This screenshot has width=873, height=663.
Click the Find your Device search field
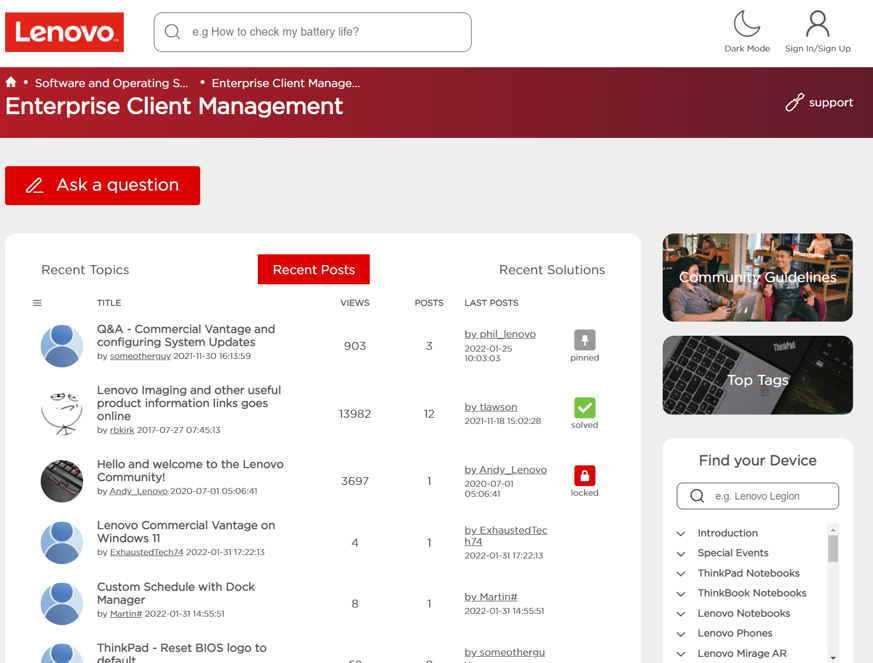pyautogui.click(x=757, y=496)
